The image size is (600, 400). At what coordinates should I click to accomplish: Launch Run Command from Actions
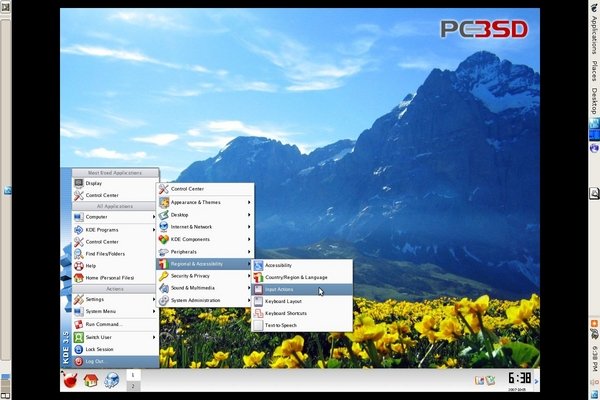point(104,324)
